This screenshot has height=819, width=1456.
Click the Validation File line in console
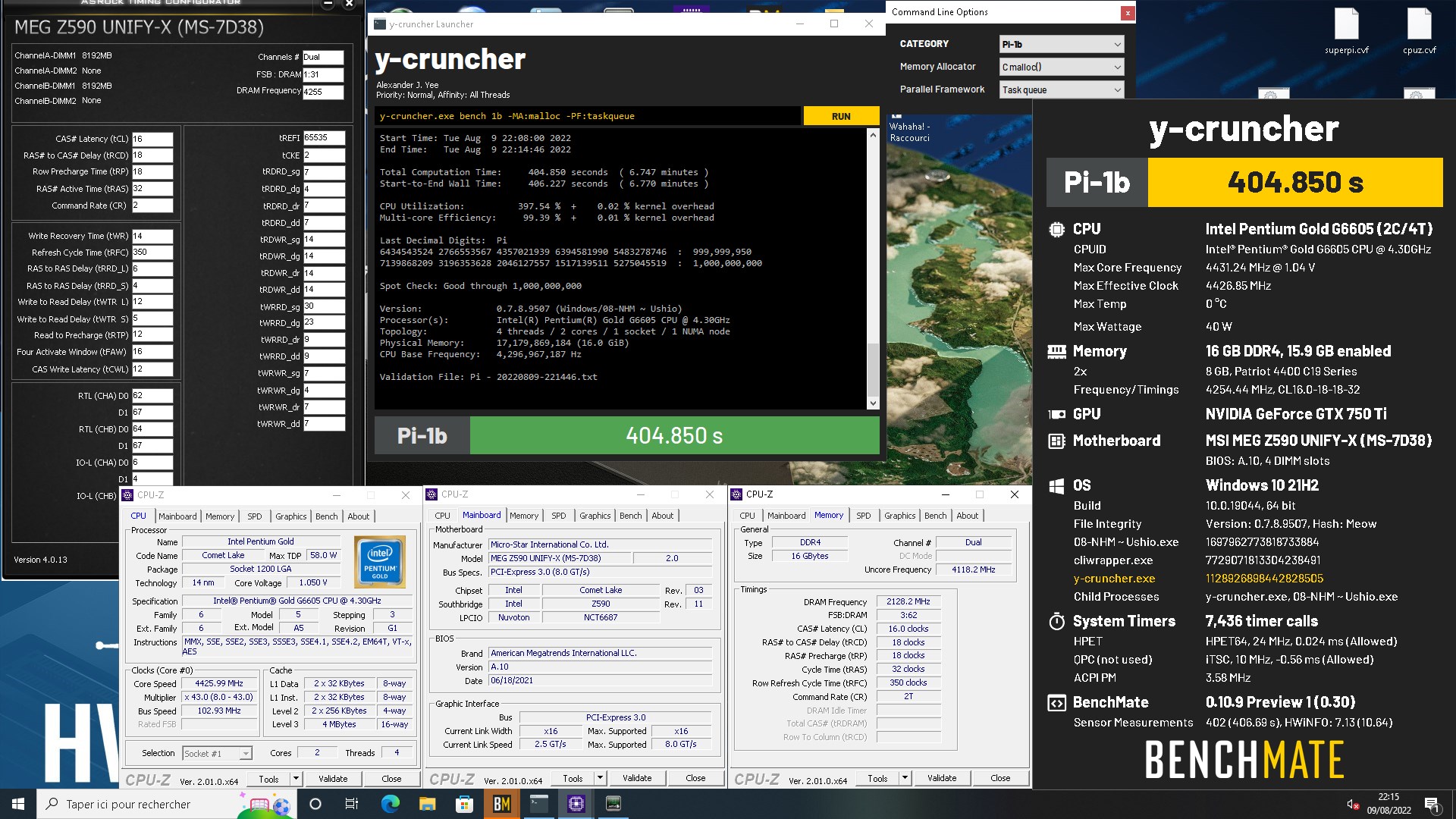coord(488,377)
